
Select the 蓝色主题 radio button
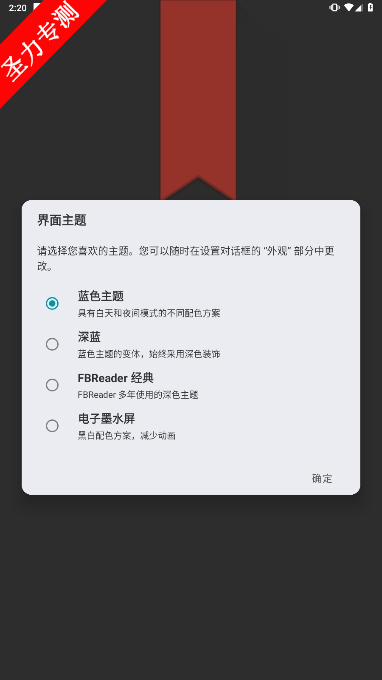(x=52, y=304)
